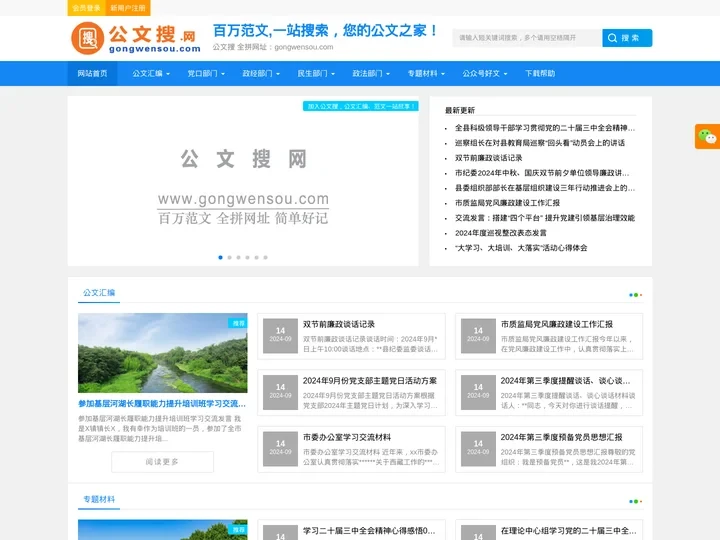The height and width of the screenshot is (540, 720).
Task: Click the cyan 加入公文搜 banner tag
Action: (x=360, y=106)
